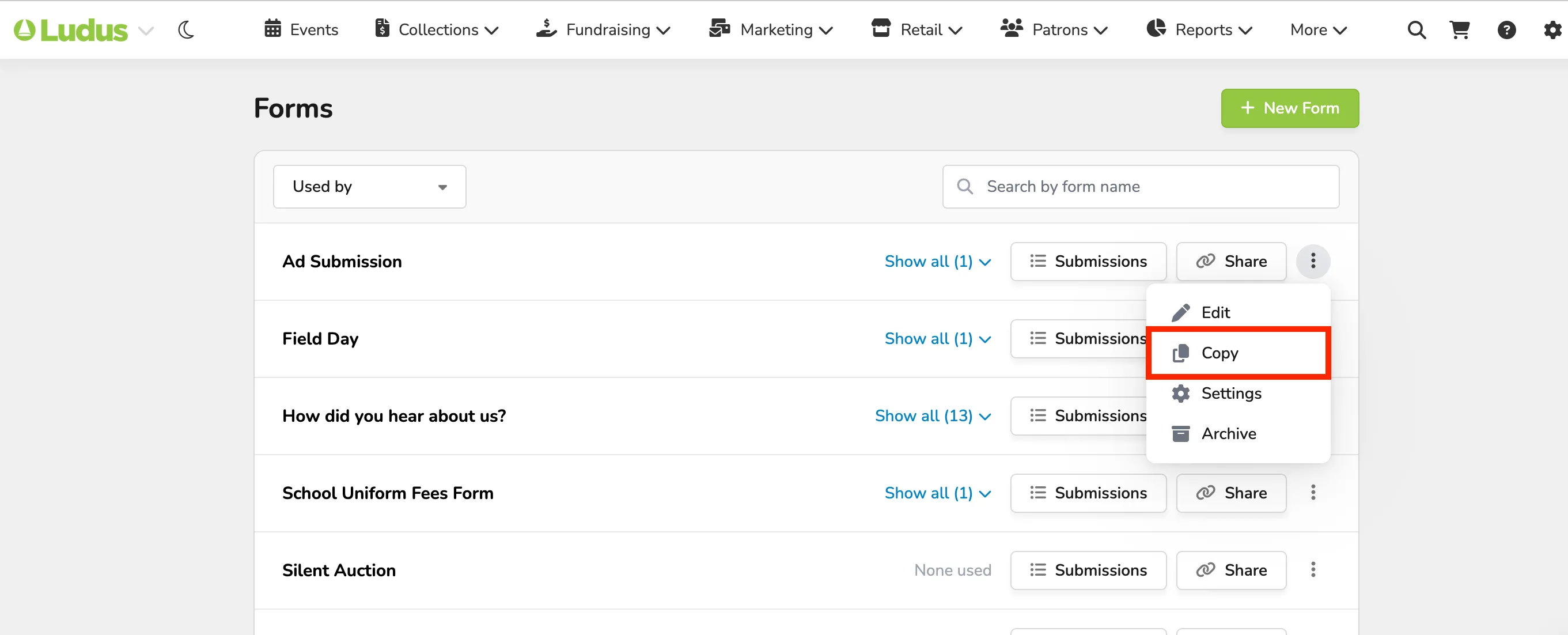The image size is (1568, 635).
Task: Open three-dot menu for School Uniform Fees Form
Action: coord(1313,493)
